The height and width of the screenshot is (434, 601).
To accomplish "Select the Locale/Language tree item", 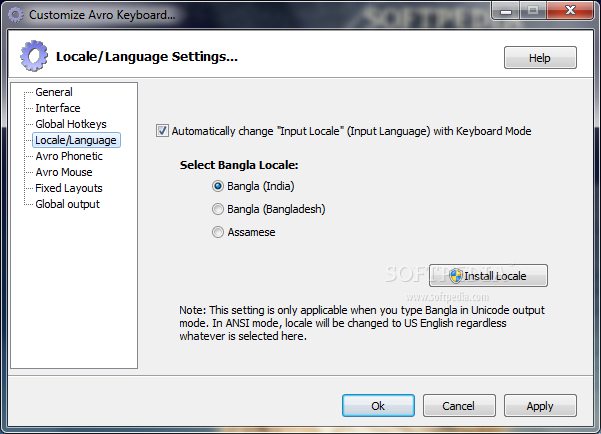I will [x=76, y=140].
